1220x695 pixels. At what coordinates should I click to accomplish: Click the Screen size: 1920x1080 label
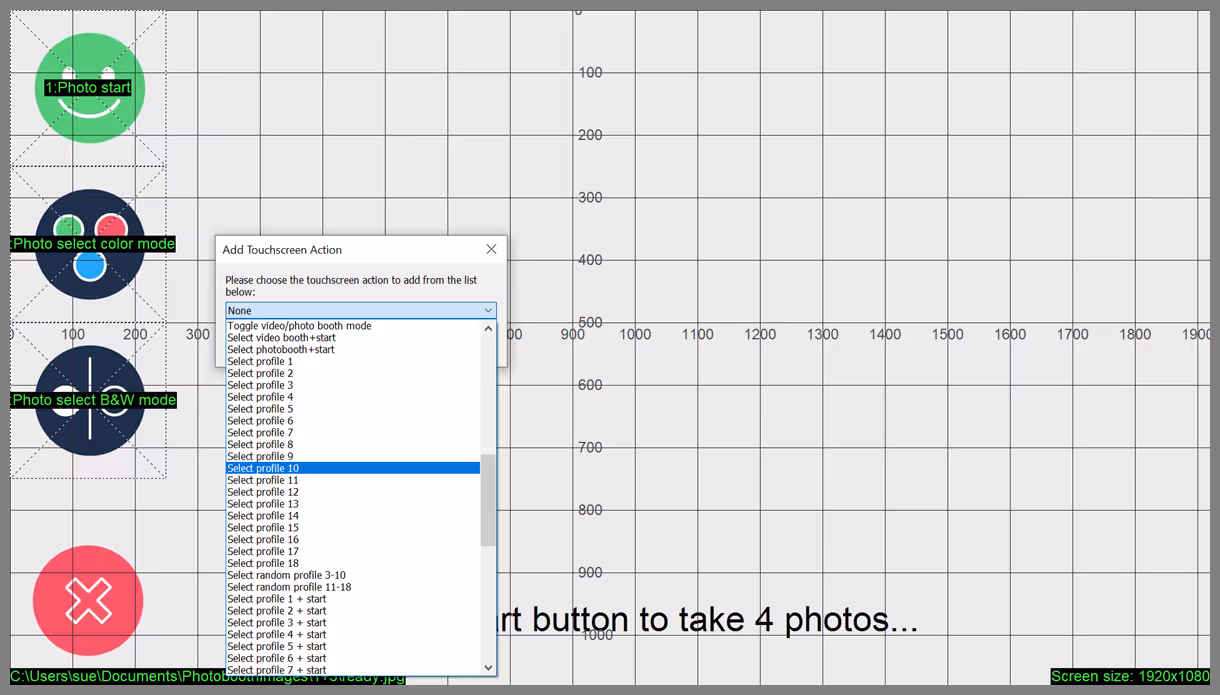(x=1130, y=677)
